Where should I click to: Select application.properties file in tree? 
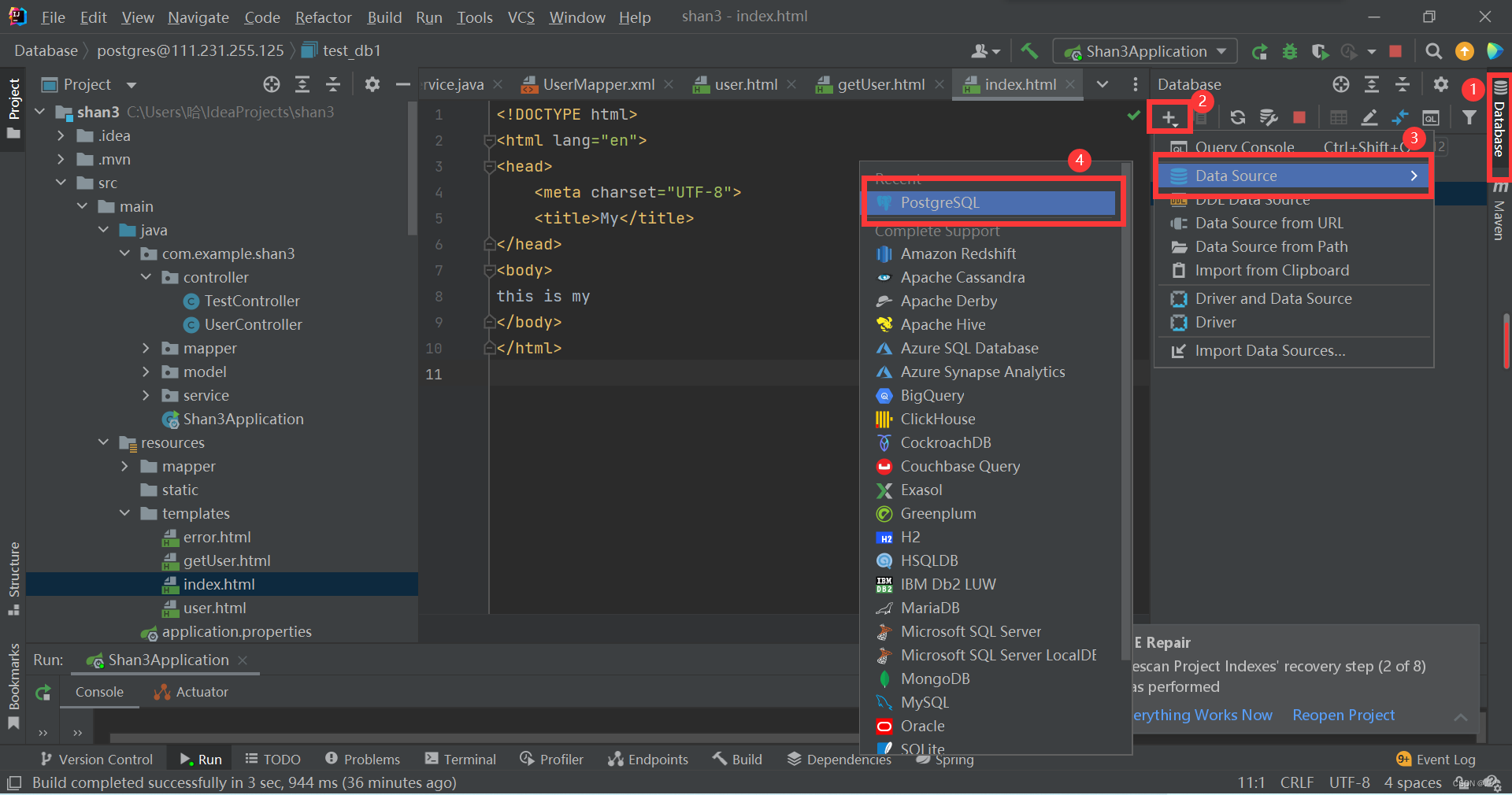236,631
